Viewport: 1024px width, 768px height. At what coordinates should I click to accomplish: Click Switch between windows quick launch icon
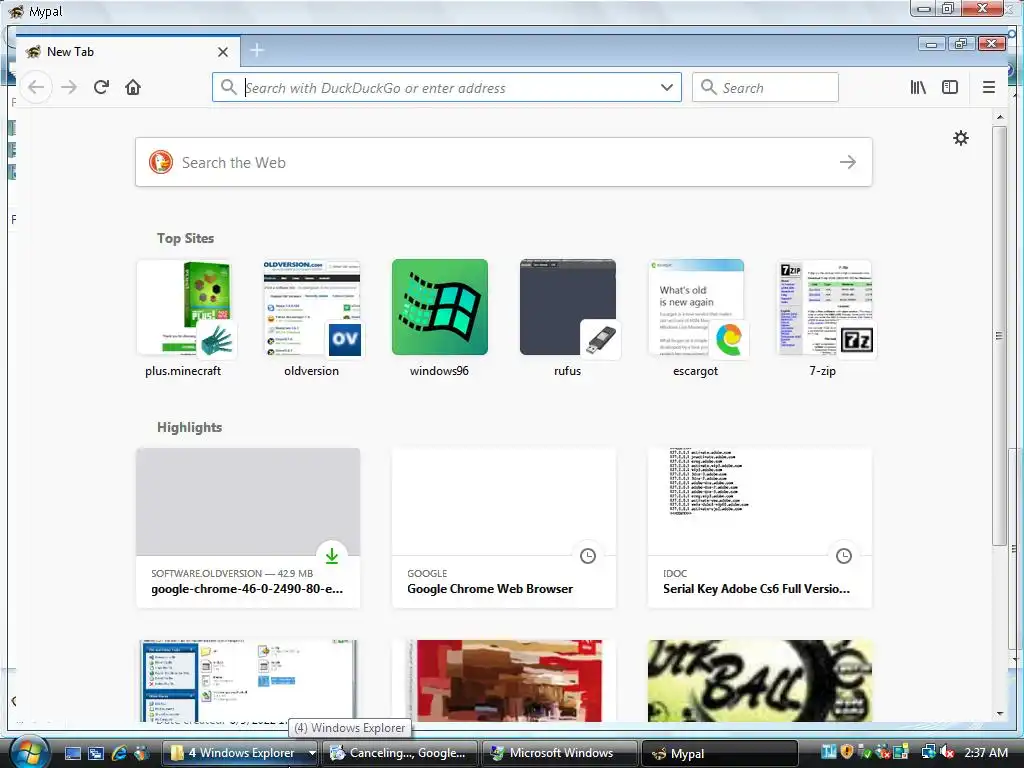pyautogui.click(x=95, y=753)
